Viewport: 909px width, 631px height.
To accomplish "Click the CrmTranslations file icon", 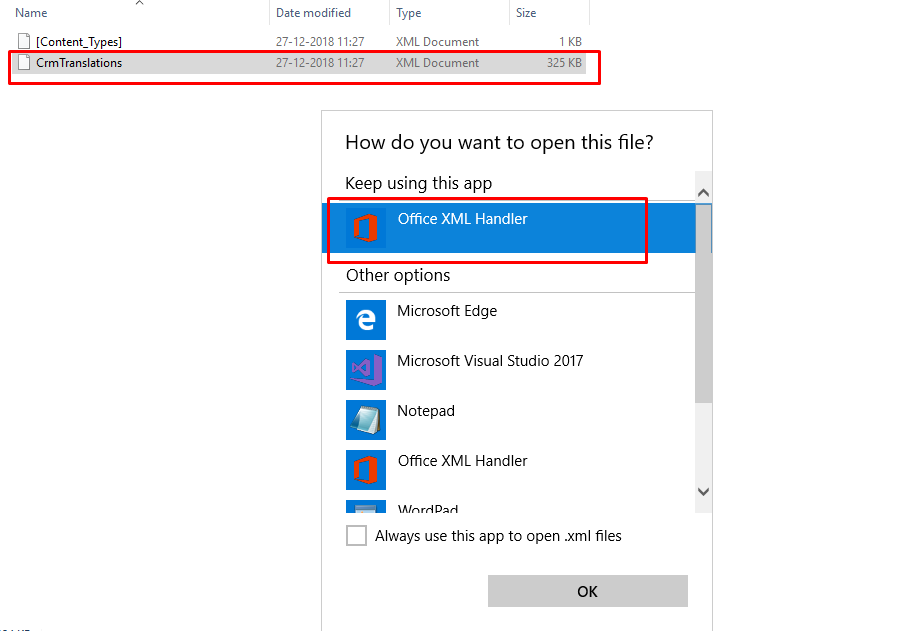I will (24, 63).
